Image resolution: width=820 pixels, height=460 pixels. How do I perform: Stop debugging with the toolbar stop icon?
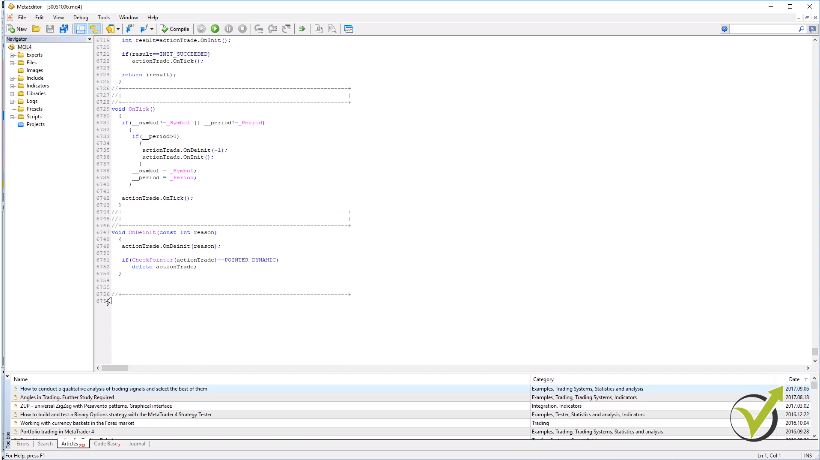pos(243,29)
